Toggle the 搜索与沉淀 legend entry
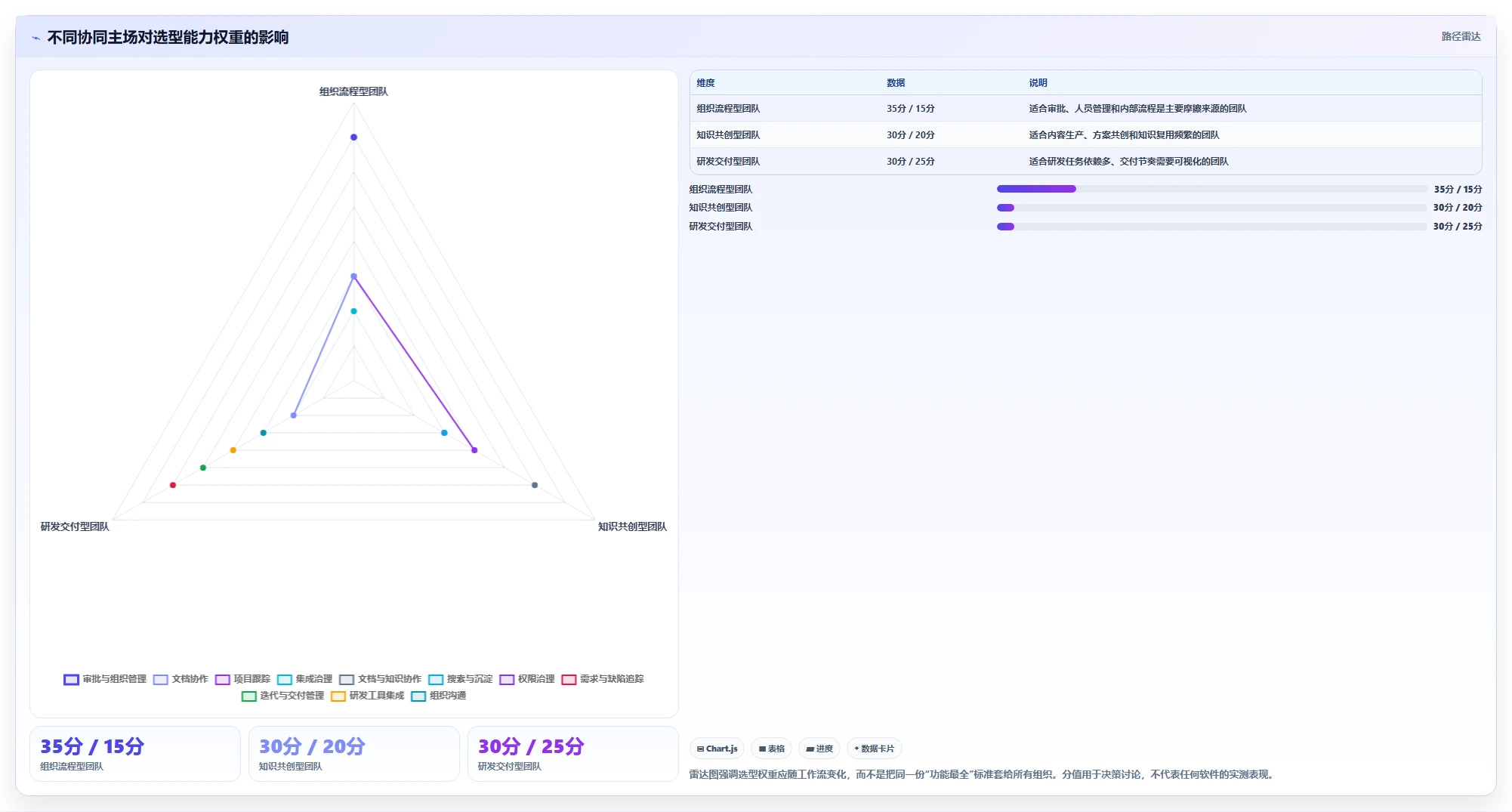The image size is (1512, 812). click(460, 679)
